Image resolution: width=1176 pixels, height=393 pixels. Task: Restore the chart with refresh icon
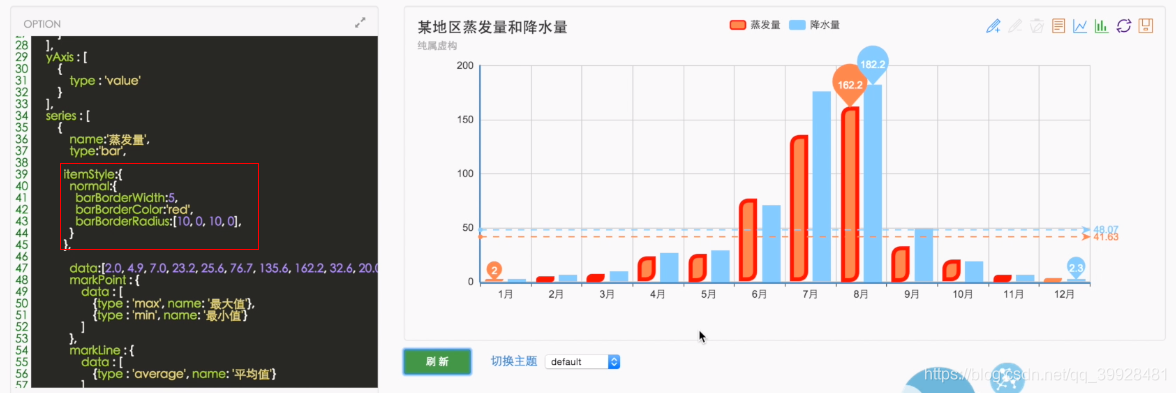pyautogui.click(x=1124, y=26)
